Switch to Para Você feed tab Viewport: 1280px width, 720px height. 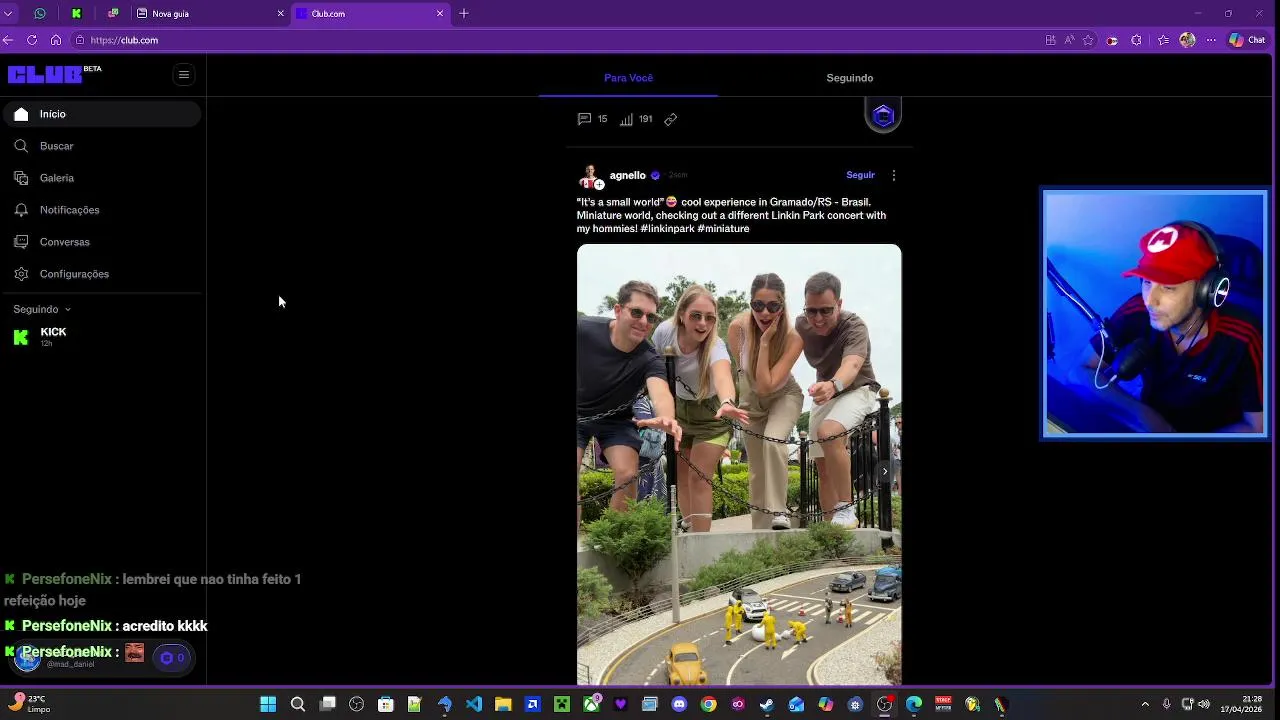coord(628,78)
